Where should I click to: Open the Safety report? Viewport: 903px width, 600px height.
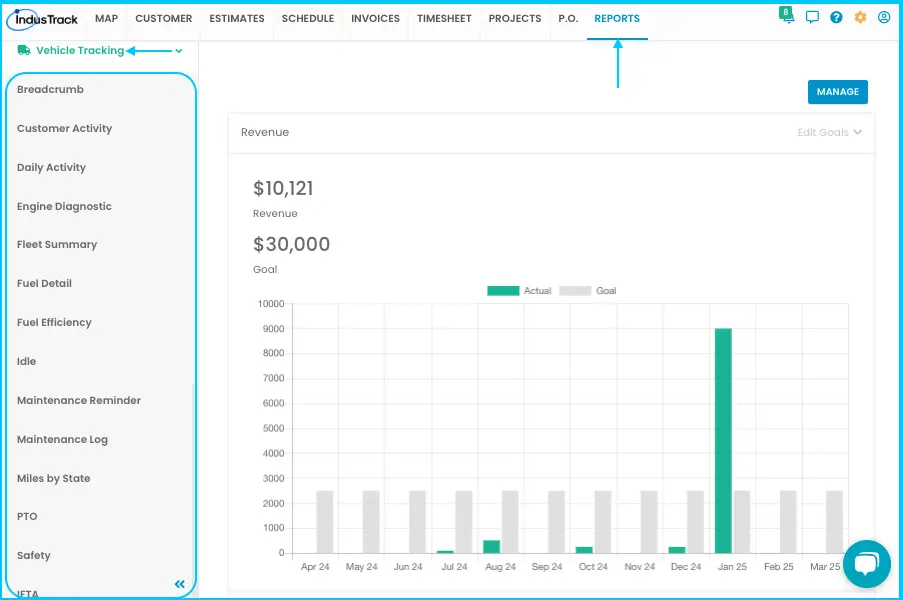(33, 555)
